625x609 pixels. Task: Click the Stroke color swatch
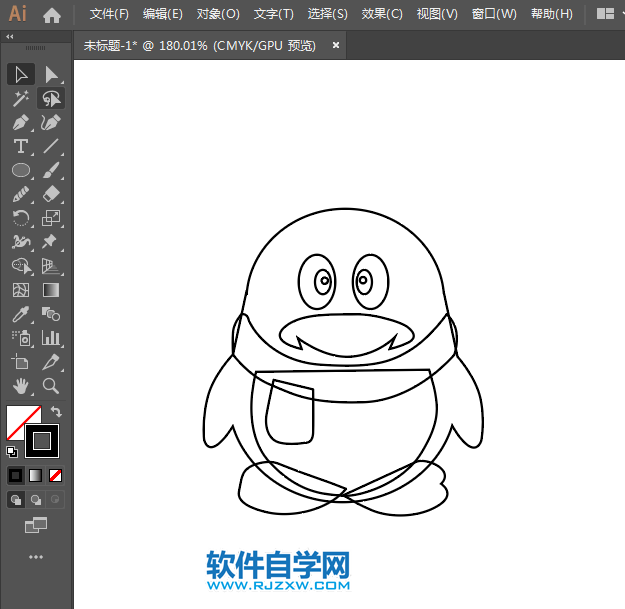[42, 441]
